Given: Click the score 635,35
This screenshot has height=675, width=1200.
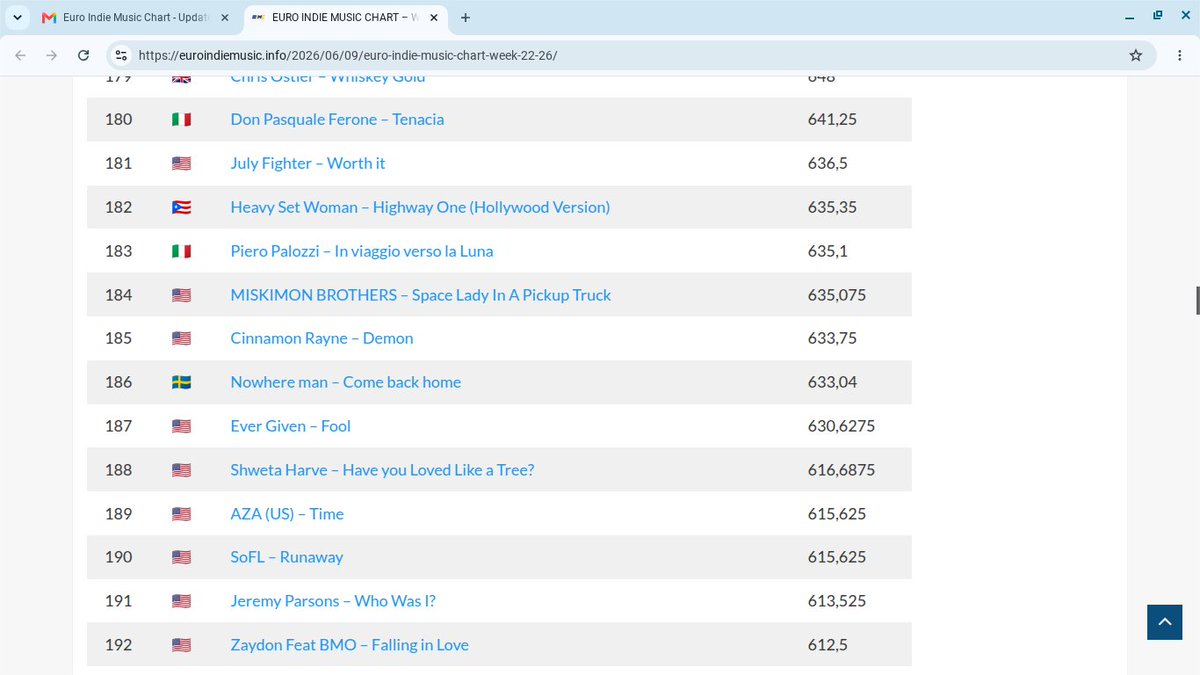Looking at the screenshot, I should point(832,207).
